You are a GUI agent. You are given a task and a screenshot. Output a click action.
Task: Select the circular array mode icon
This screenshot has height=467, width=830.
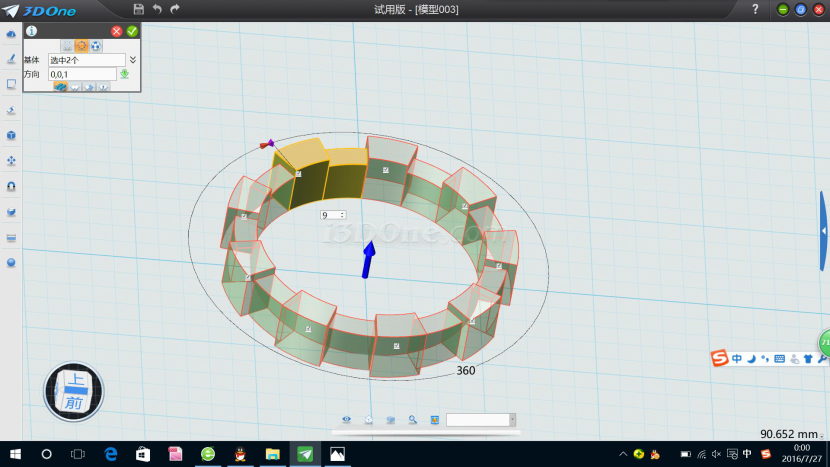81,46
